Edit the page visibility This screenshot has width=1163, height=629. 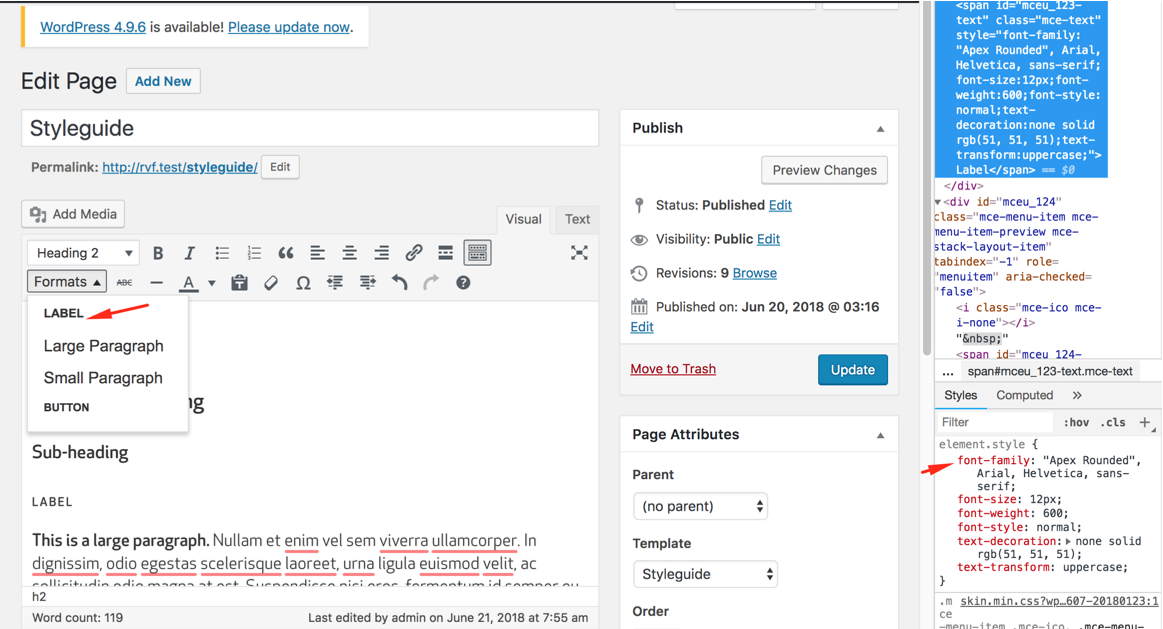coord(768,239)
